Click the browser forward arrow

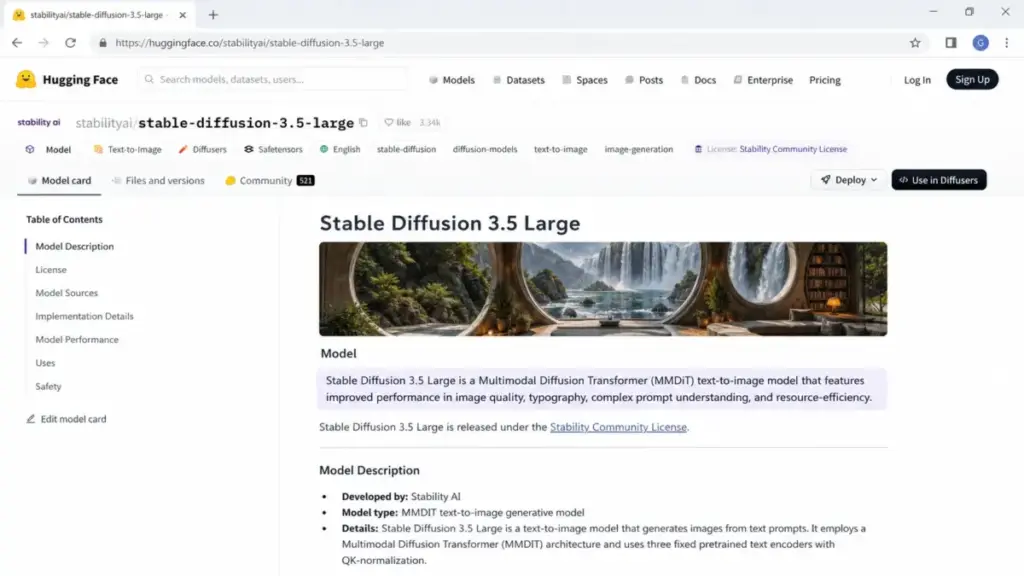43,42
